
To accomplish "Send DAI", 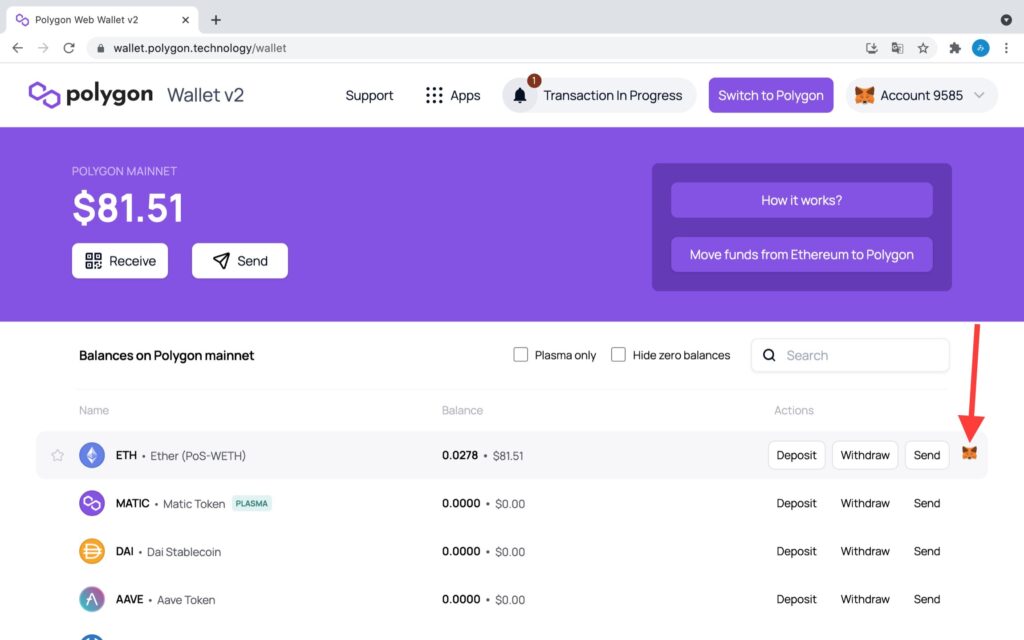I will coord(927,551).
